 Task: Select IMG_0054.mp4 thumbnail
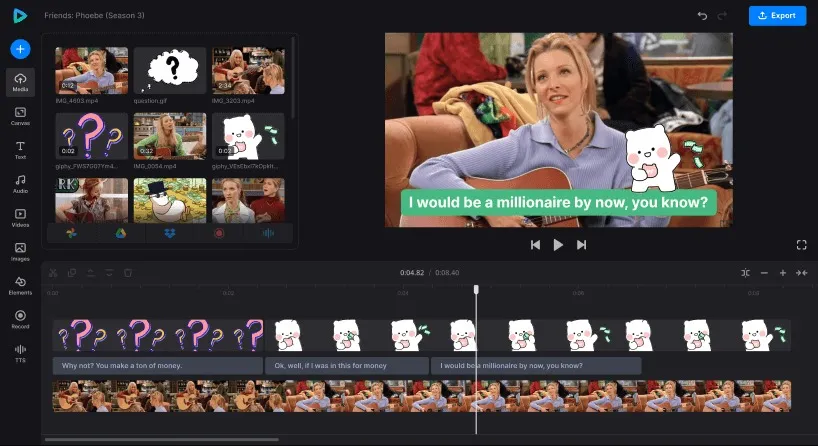[170, 136]
